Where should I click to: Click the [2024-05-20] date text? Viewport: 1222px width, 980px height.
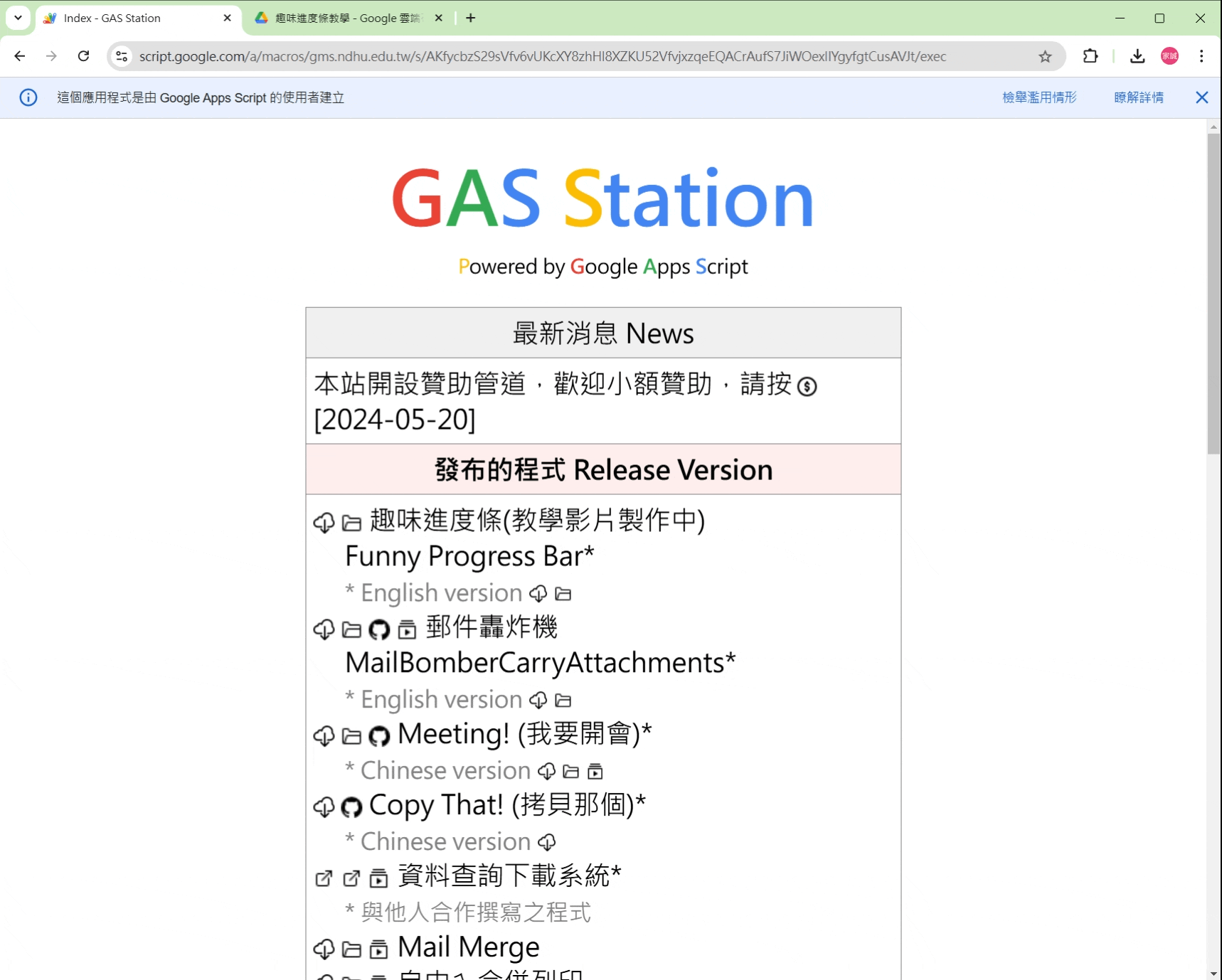395,420
